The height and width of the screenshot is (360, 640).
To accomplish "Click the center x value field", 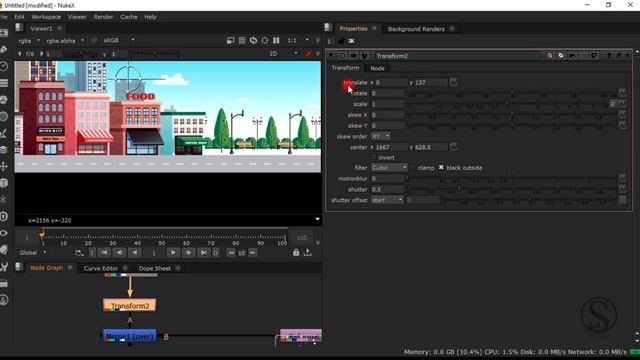I will click(391, 147).
